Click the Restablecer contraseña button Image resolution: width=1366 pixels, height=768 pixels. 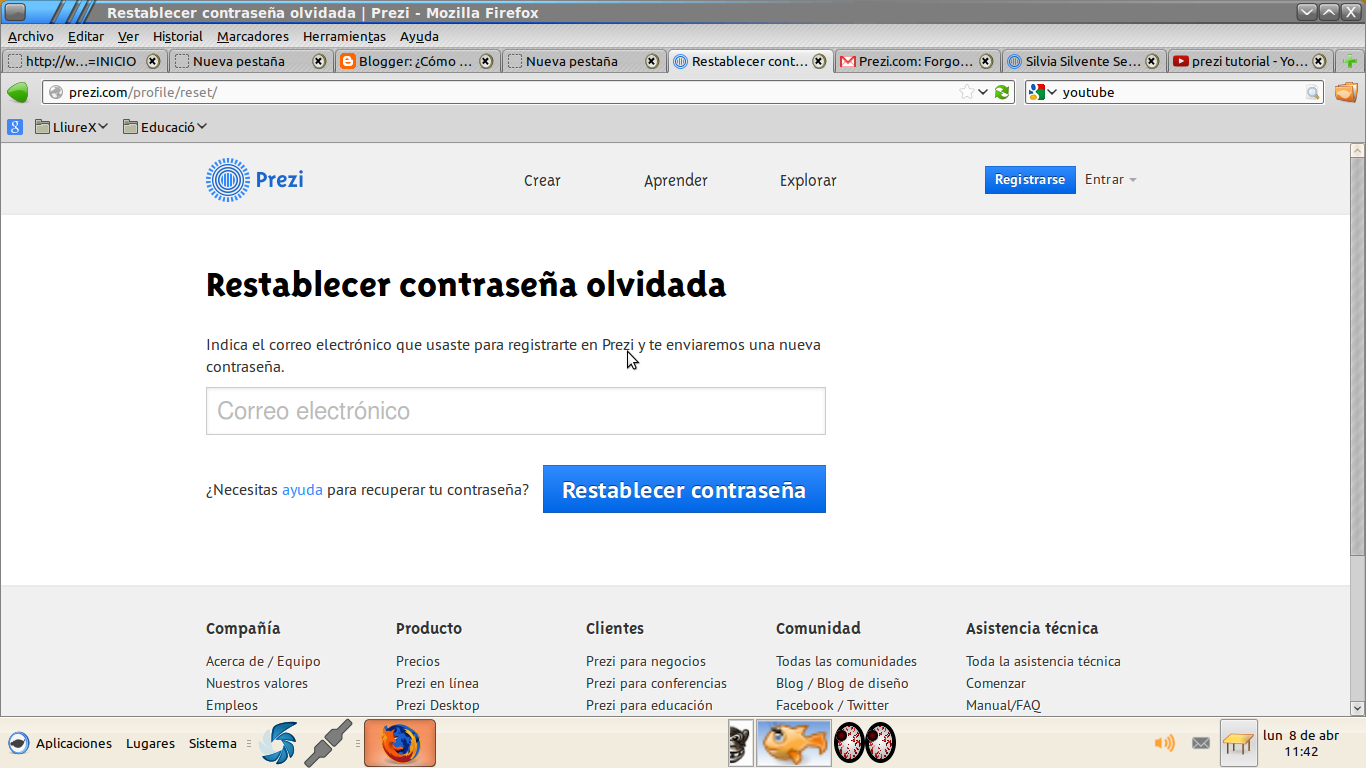click(x=684, y=489)
